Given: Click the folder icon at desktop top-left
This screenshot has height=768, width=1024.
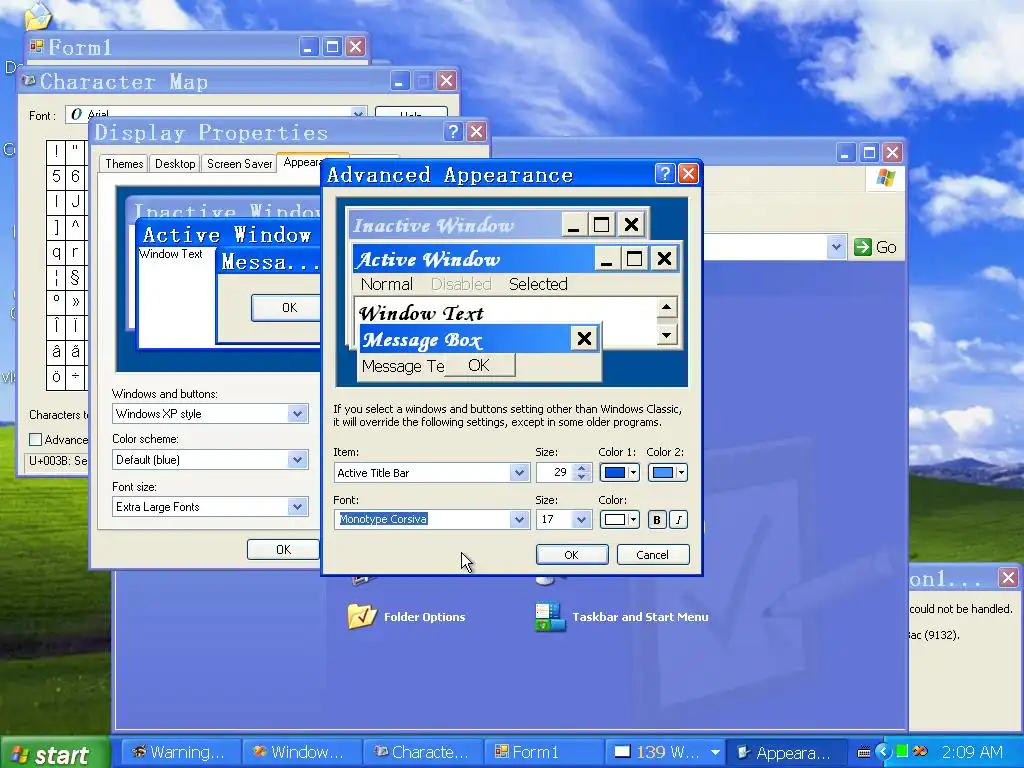Looking at the screenshot, I should point(37,16).
